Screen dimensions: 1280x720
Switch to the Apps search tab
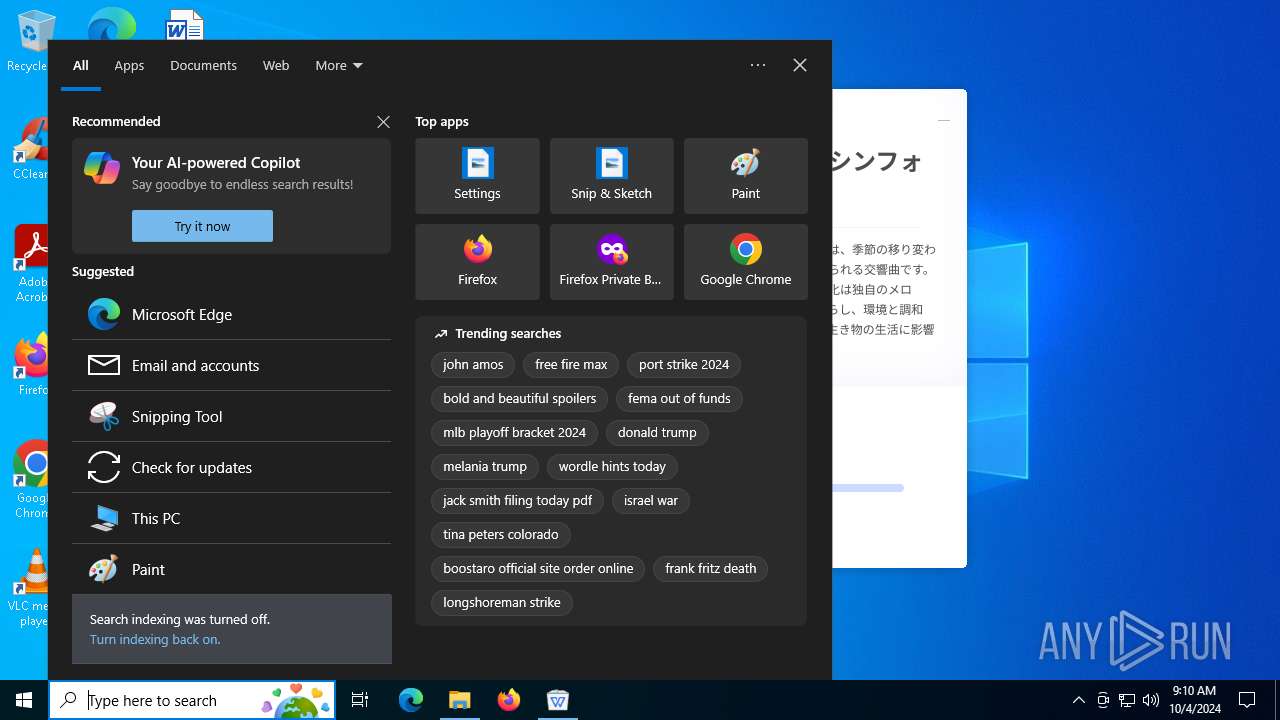point(129,65)
